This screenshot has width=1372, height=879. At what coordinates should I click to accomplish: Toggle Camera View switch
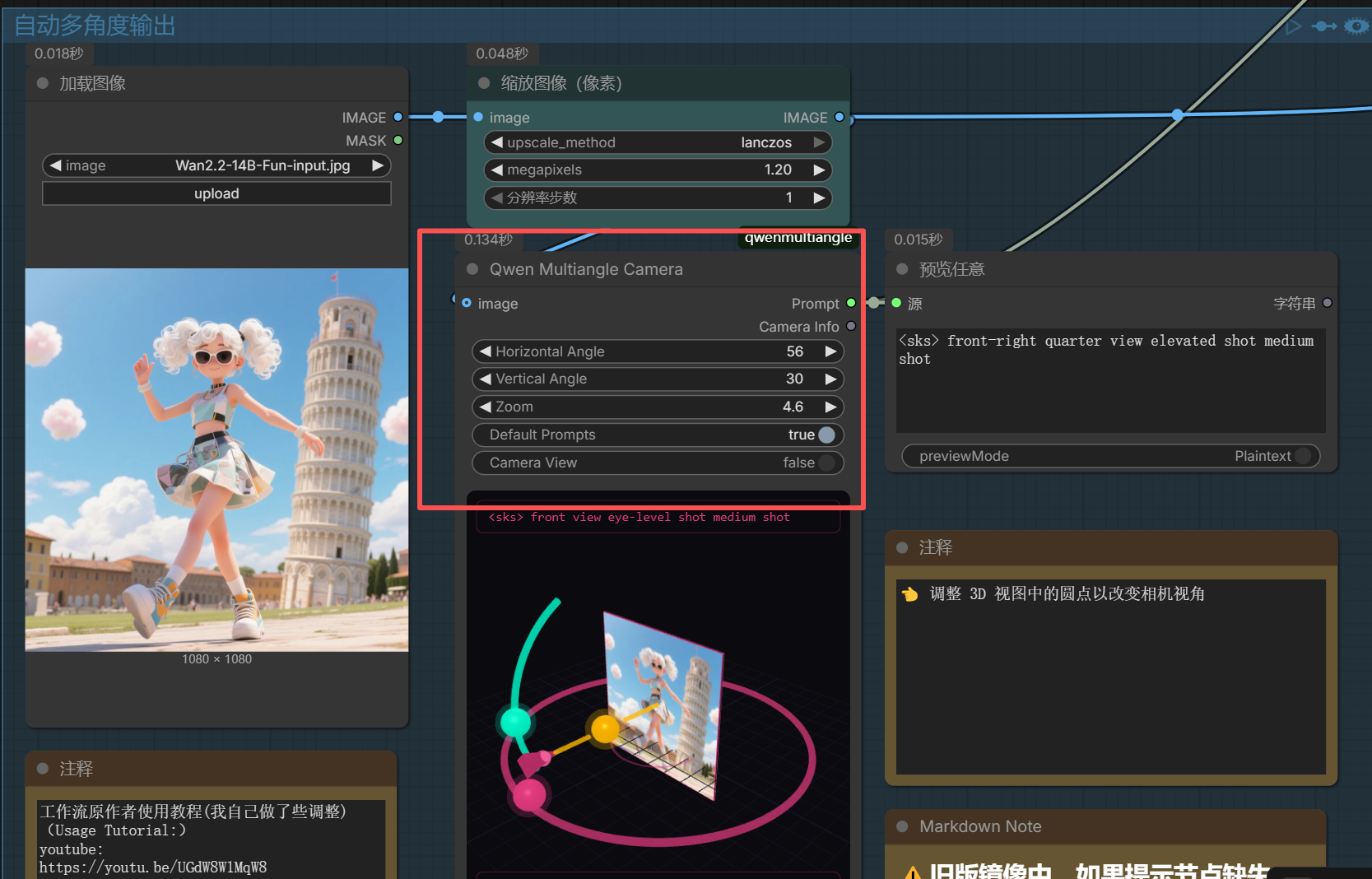point(826,463)
